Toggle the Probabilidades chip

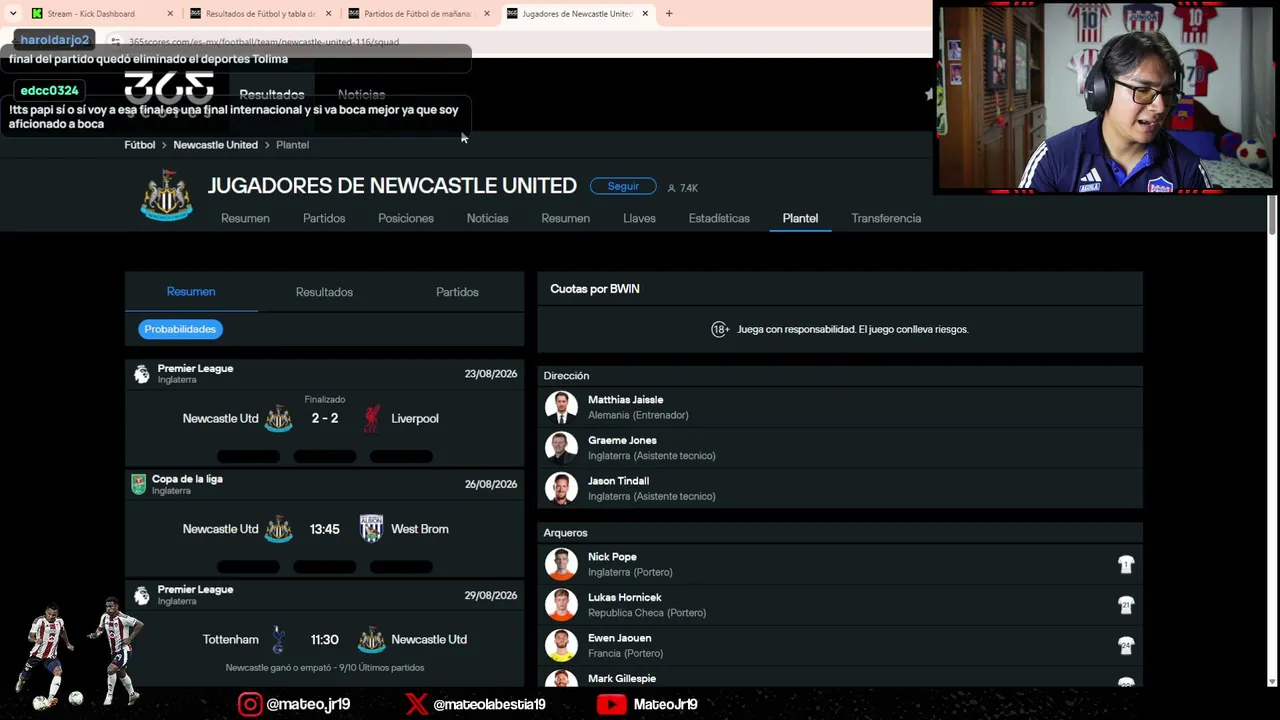[x=180, y=329]
